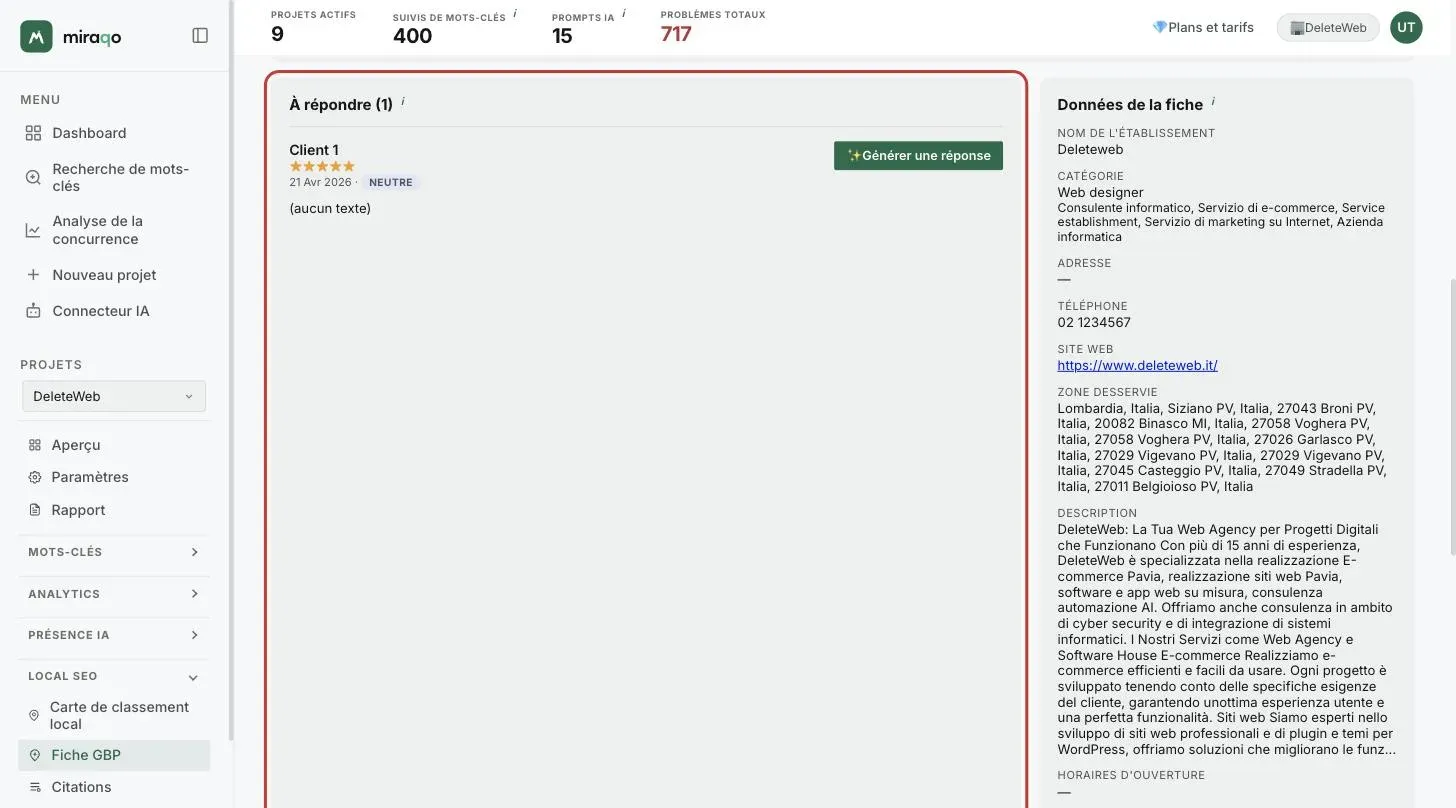Click the Problèmes totaux value 717
Viewport: 1456px width, 808px height.
pos(676,34)
